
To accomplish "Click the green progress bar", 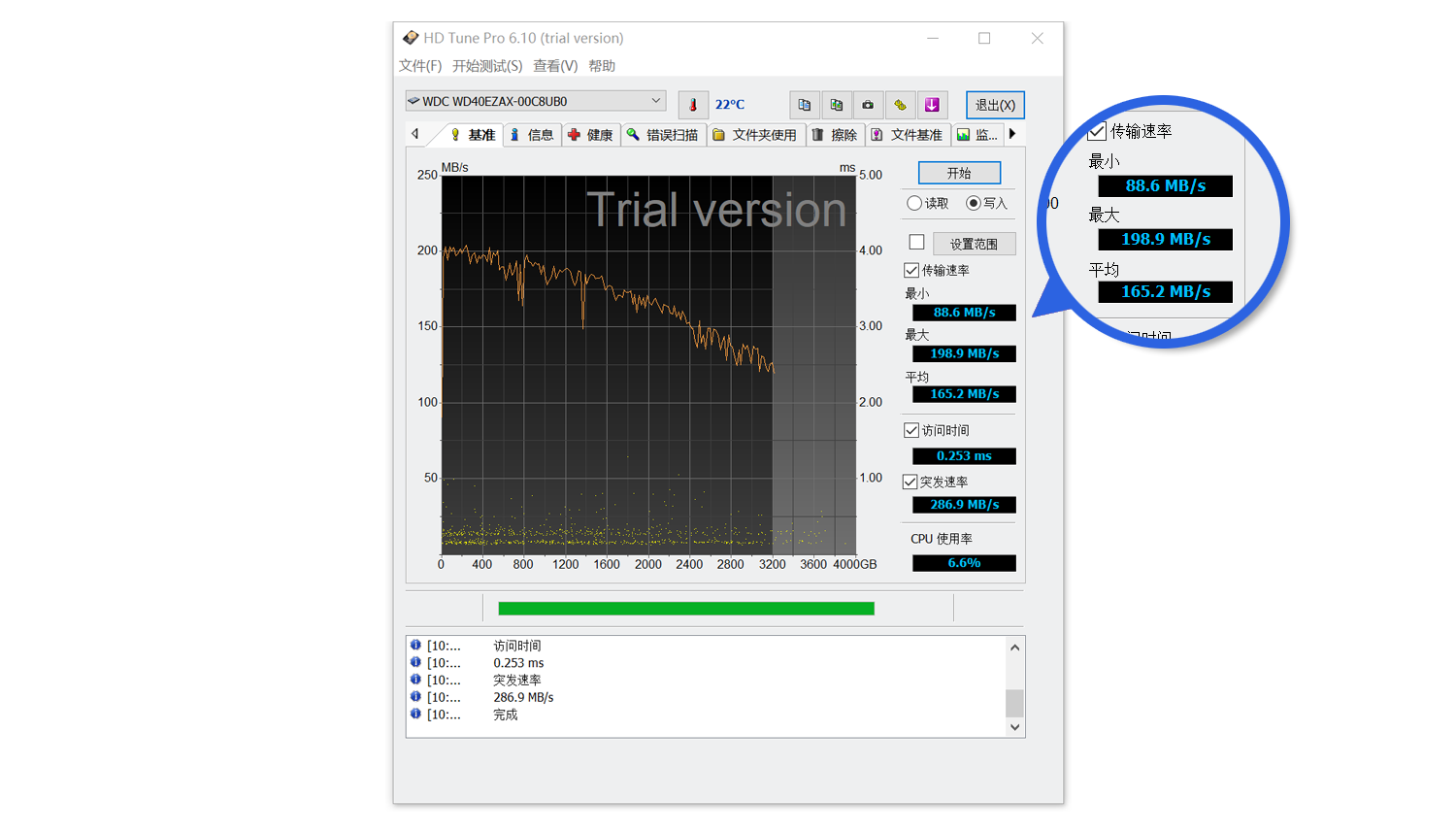I will coord(686,609).
